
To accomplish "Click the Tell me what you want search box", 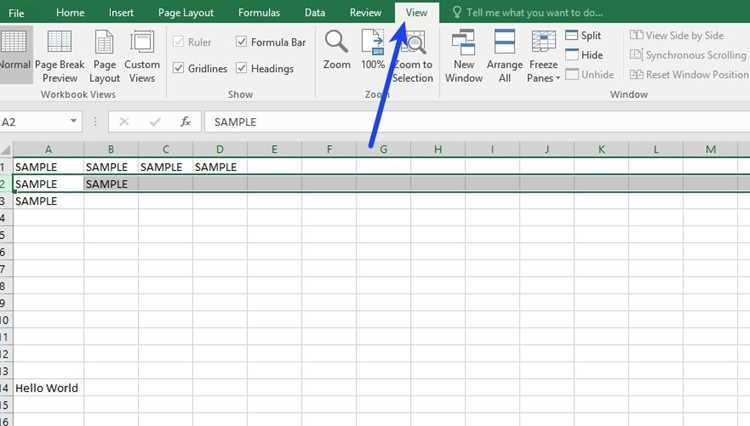I will 534,13.
